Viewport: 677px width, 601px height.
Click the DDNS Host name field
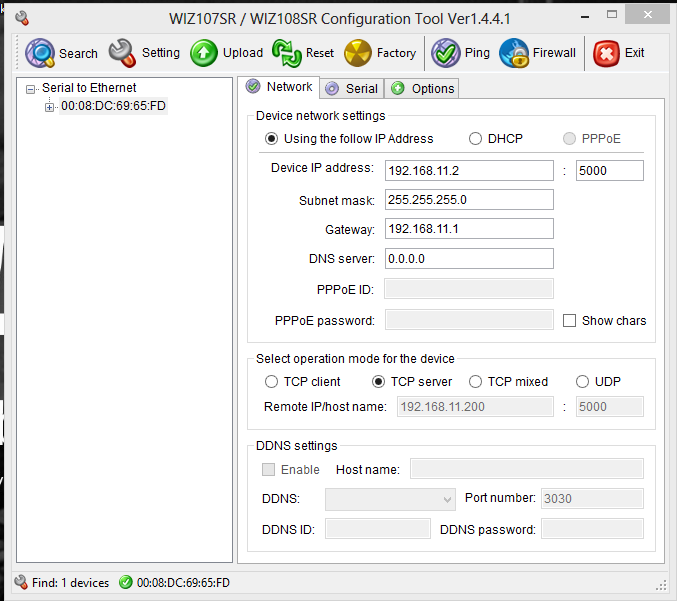pos(527,469)
